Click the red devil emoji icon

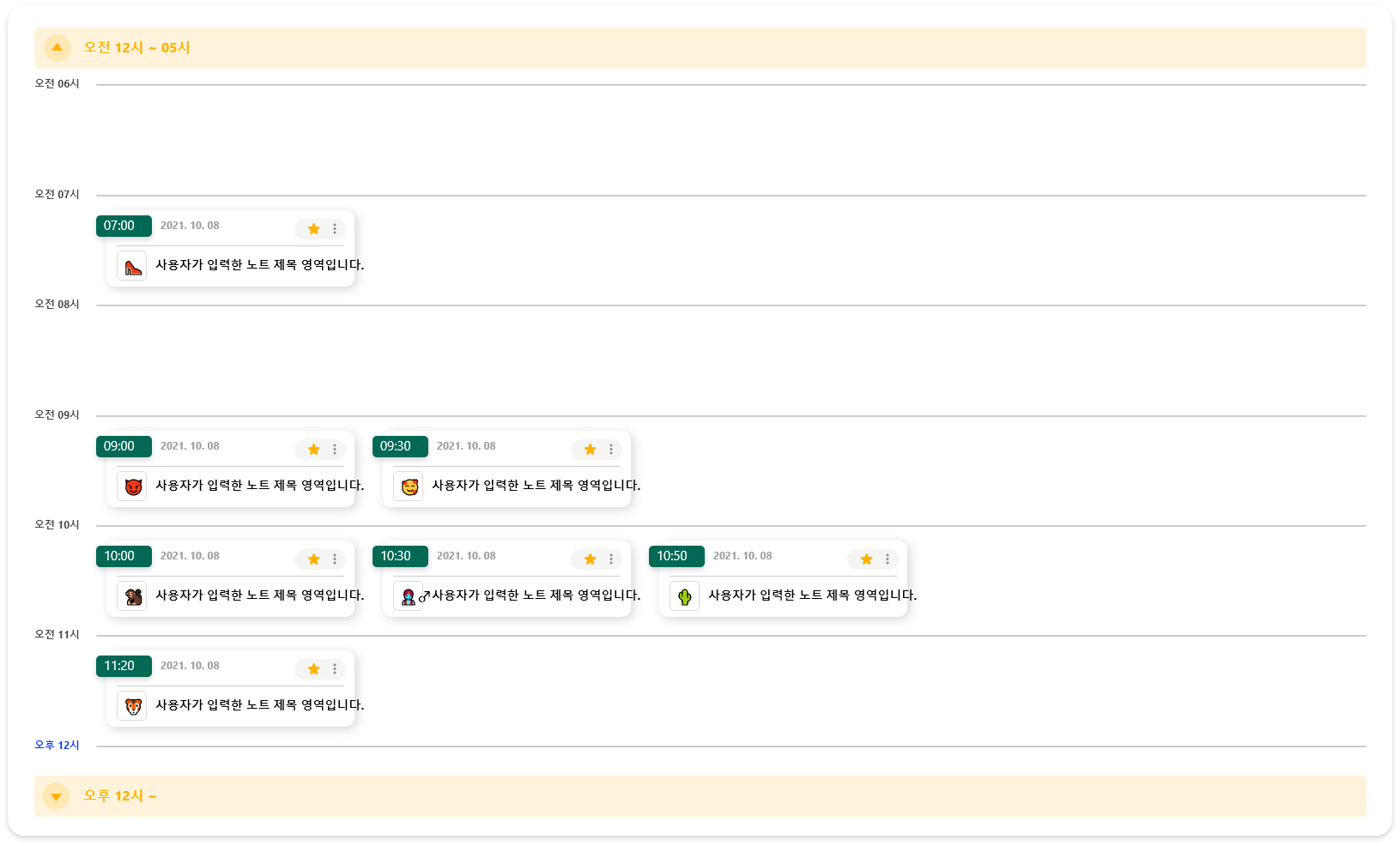132,486
